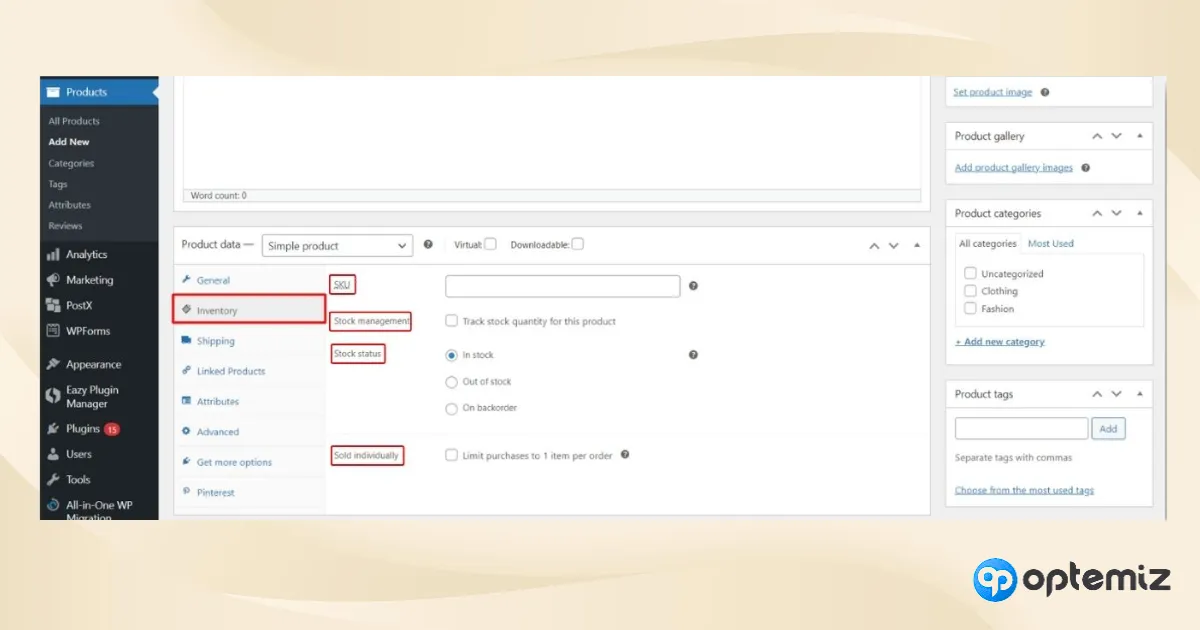Click help icon beside Add product gallery images
Viewport: 1200px width, 630px height.
(x=1085, y=168)
